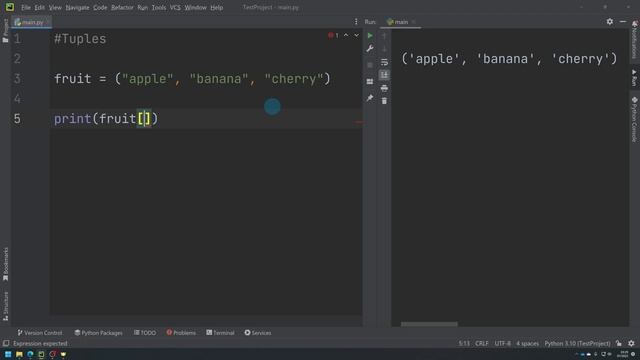Click the Run console horizontal scrollbar
This screenshot has width=640, height=360.
pos(429,324)
